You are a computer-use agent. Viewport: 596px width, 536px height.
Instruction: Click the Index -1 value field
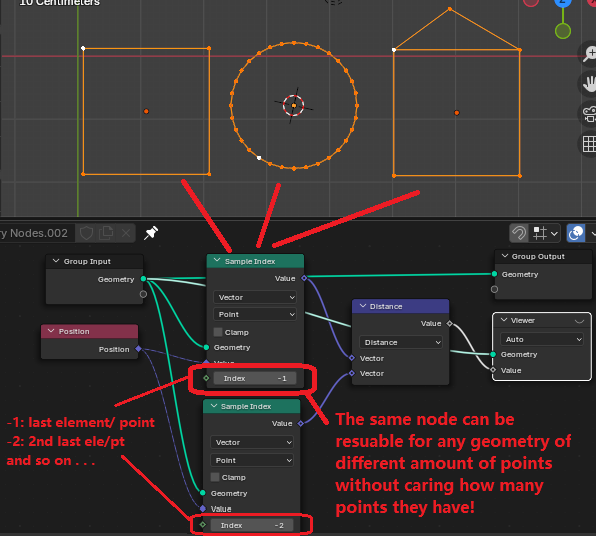pyautogui.click(x=255, y=378)
